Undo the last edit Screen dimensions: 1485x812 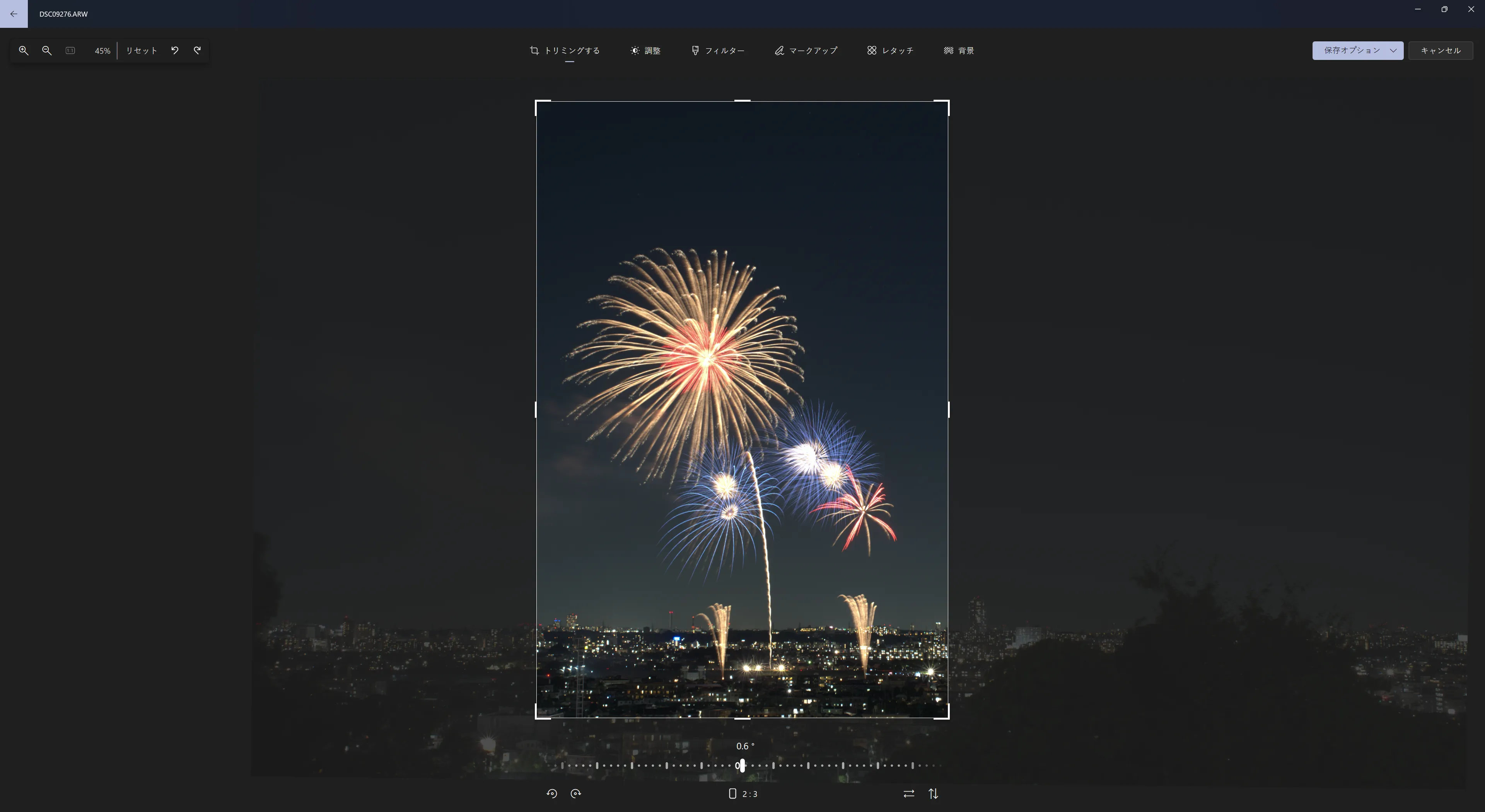point(175,51)
